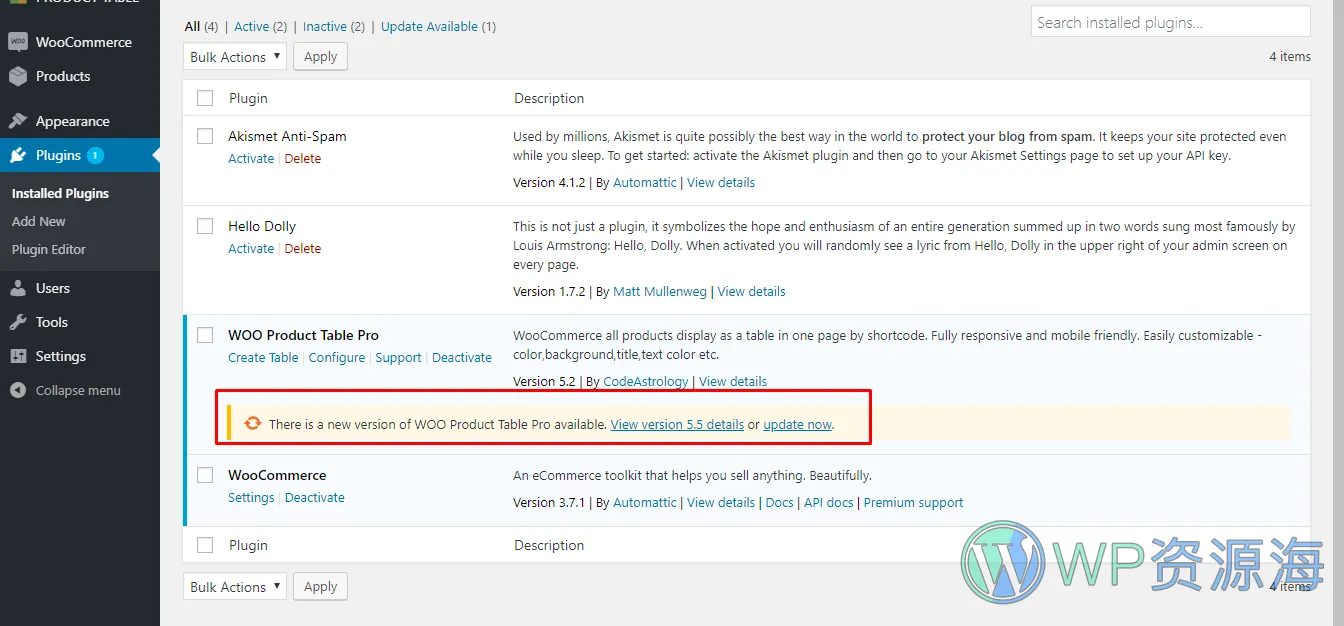The width and height of the screenshot is (1344, 626).
Task: Open WooCommerce API docs link
Action: (x=829, y=502)
